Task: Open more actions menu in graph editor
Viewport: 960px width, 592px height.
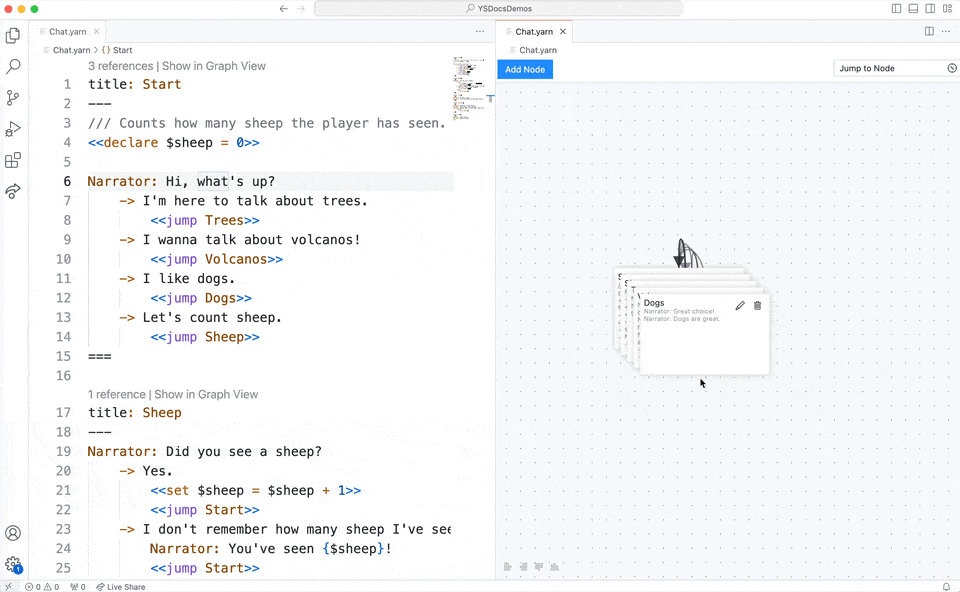Action: 946,31
